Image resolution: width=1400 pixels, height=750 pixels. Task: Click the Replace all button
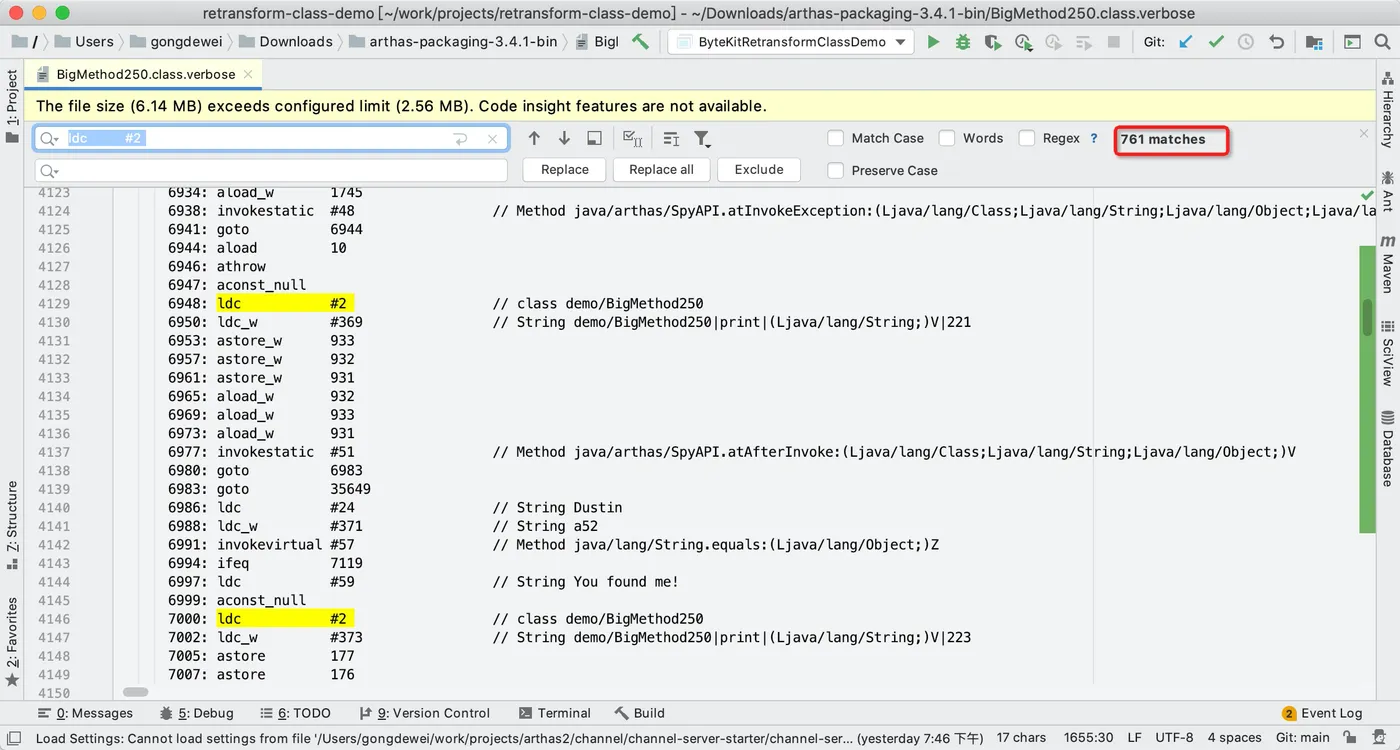click(x=661, y=170)
